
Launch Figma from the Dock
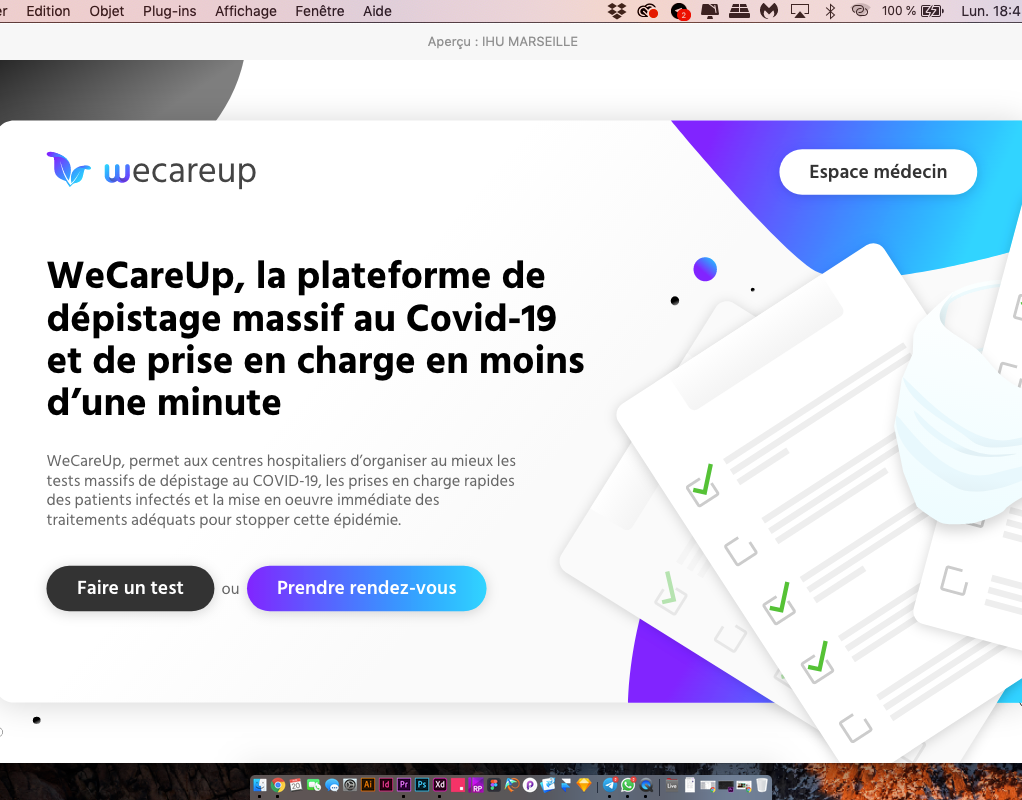tap(494, 785)
